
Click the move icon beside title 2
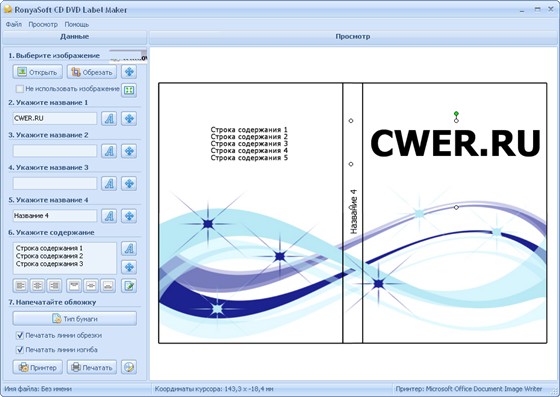[x=129, y=151]
